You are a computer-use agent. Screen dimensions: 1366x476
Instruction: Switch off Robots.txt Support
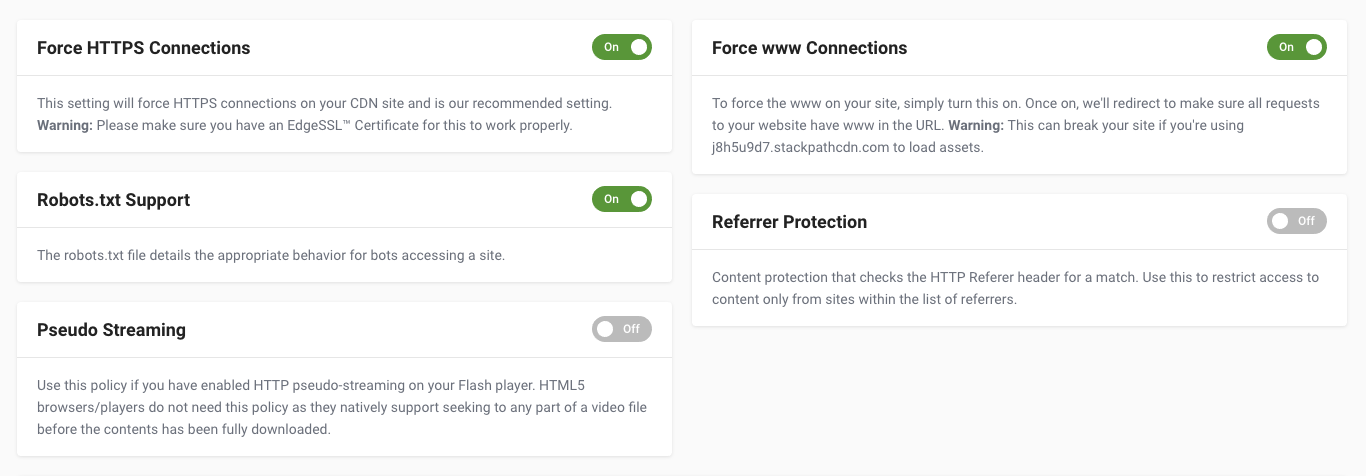(621, 199)
